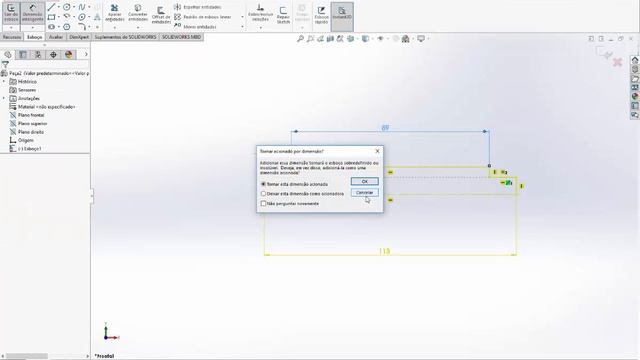
Task: Open Exibir/excluir relações dropdown arrow
Action: [x=260, y=28]
